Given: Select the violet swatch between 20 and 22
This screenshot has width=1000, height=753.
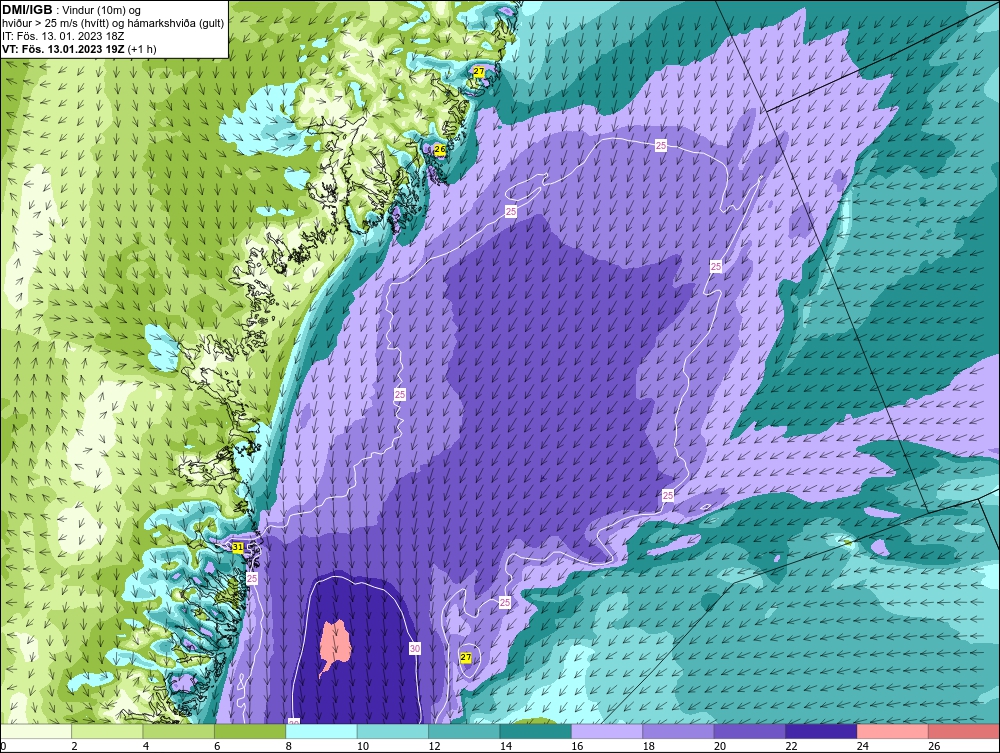Looking at the screenshot, I should pyautogui.click(x=750, y=731).
